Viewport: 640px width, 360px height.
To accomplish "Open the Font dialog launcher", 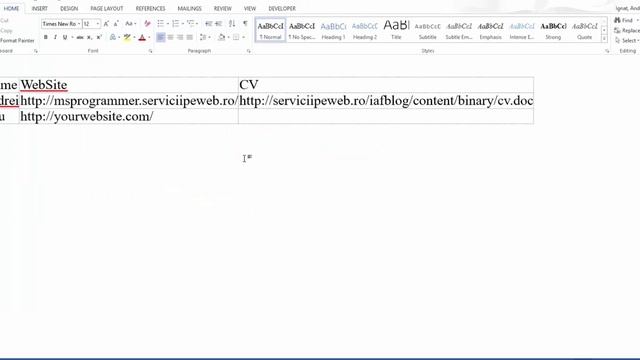I will (x=151, y=51).
